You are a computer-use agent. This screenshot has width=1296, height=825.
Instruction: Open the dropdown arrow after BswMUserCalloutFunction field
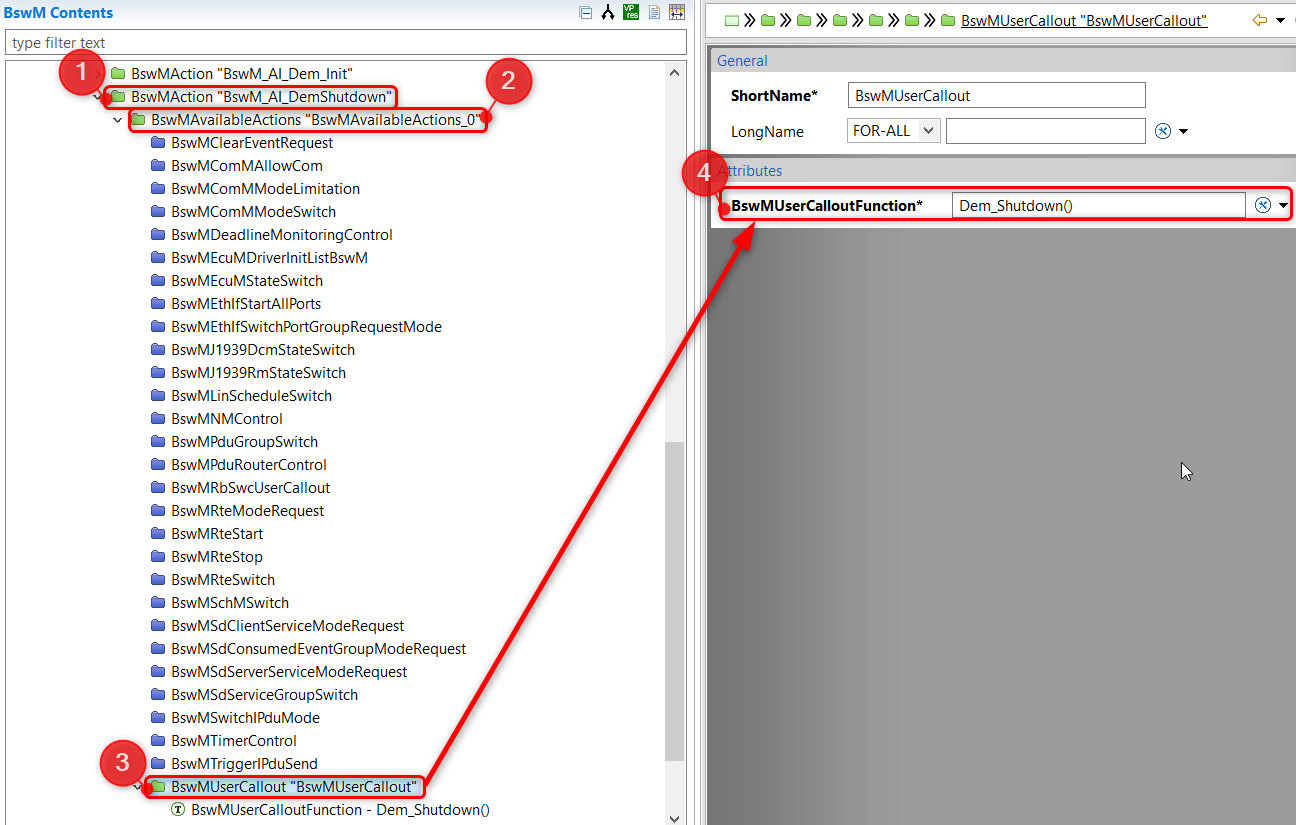(x=1283, y=206)
